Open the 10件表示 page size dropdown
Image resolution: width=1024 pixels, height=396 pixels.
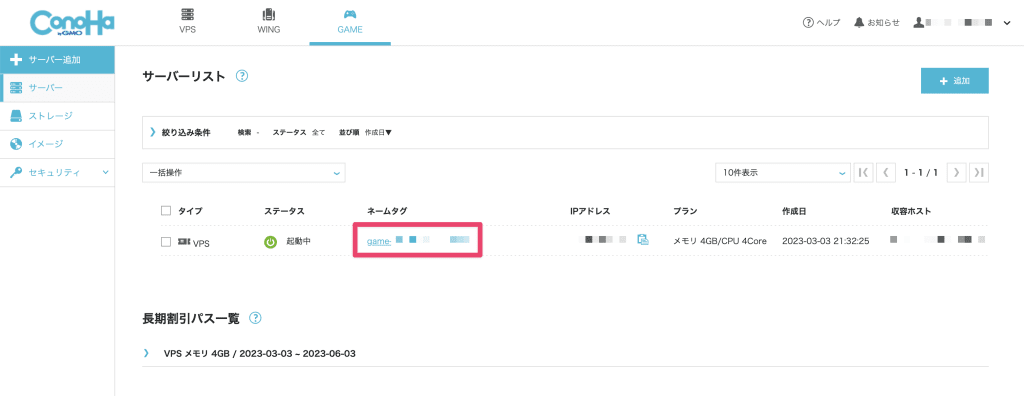pyautogui.click(x=783, y=173)
